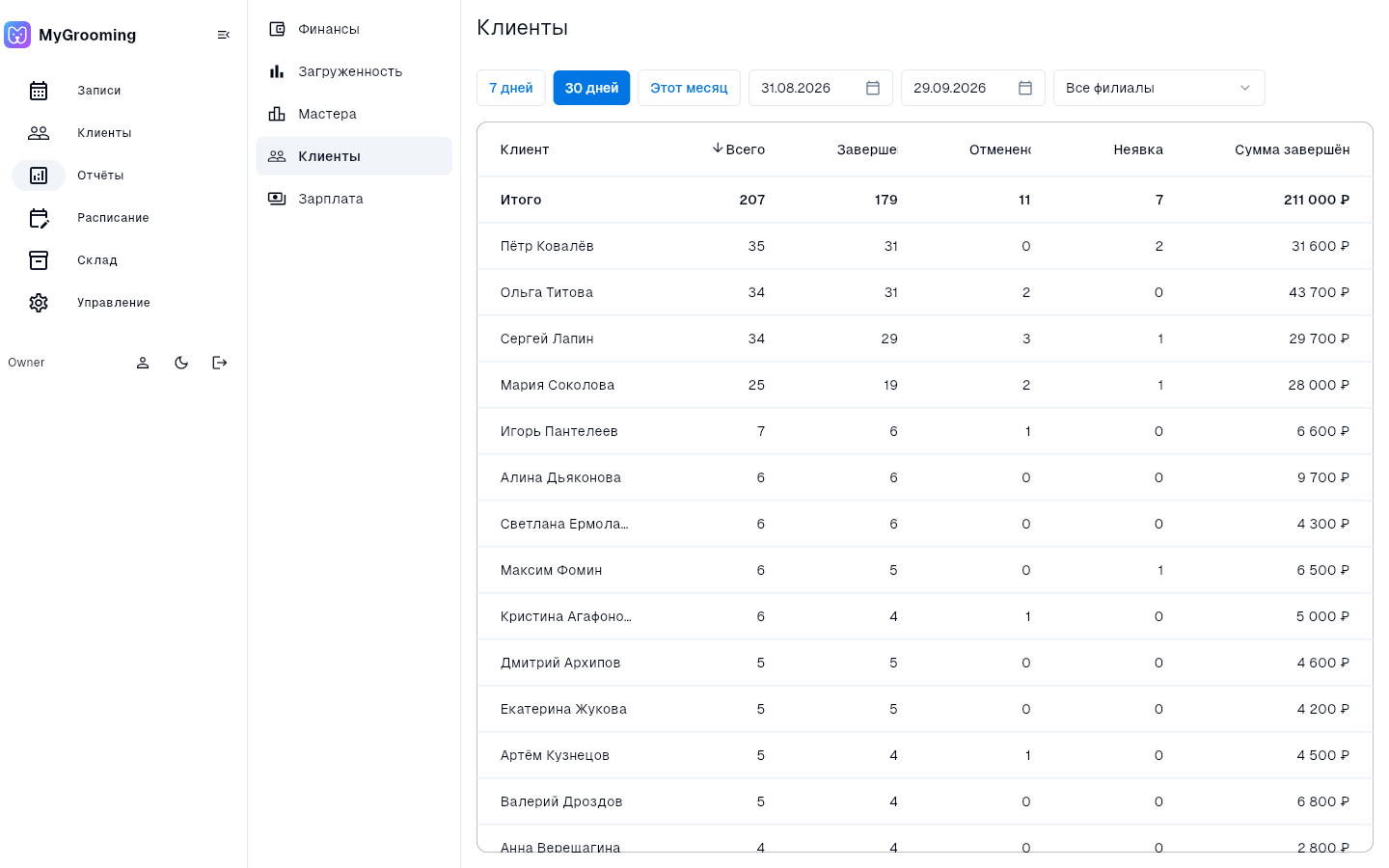Click the Загруженность bar chart icon
Viewport: 1389px width, 868px height.
coord(277,71)
